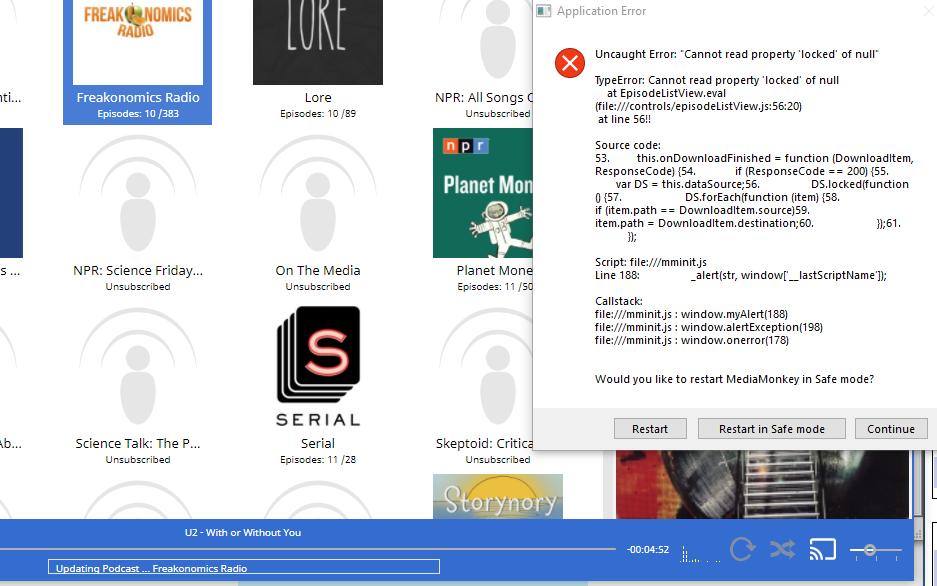Toggle shuffle playback icon
937x586 pixels.
(x=782, y=549)
